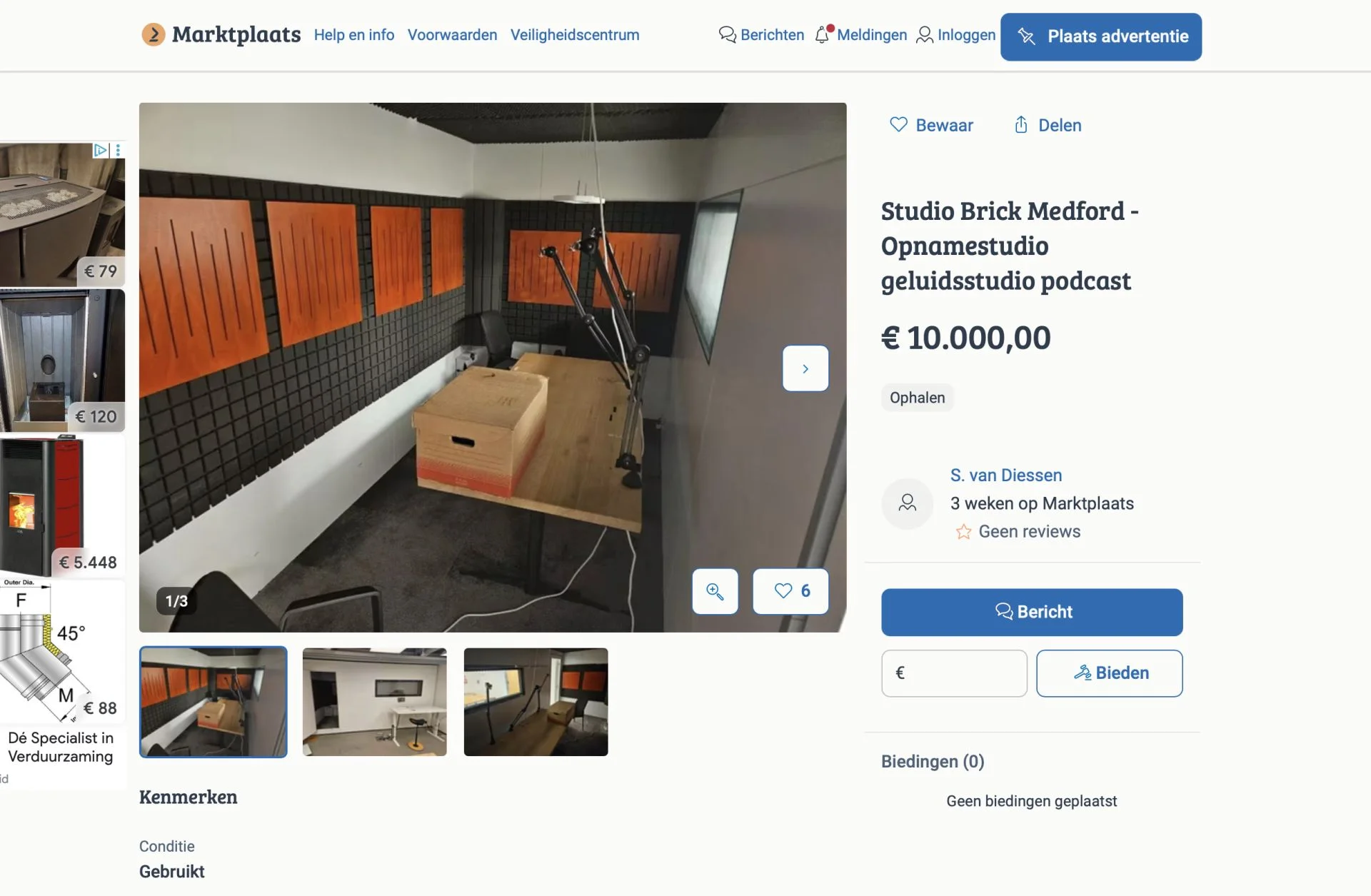Screen dimensions: 1371x896
Task: Click the seller avatar icon
Action: coord(908,503)
